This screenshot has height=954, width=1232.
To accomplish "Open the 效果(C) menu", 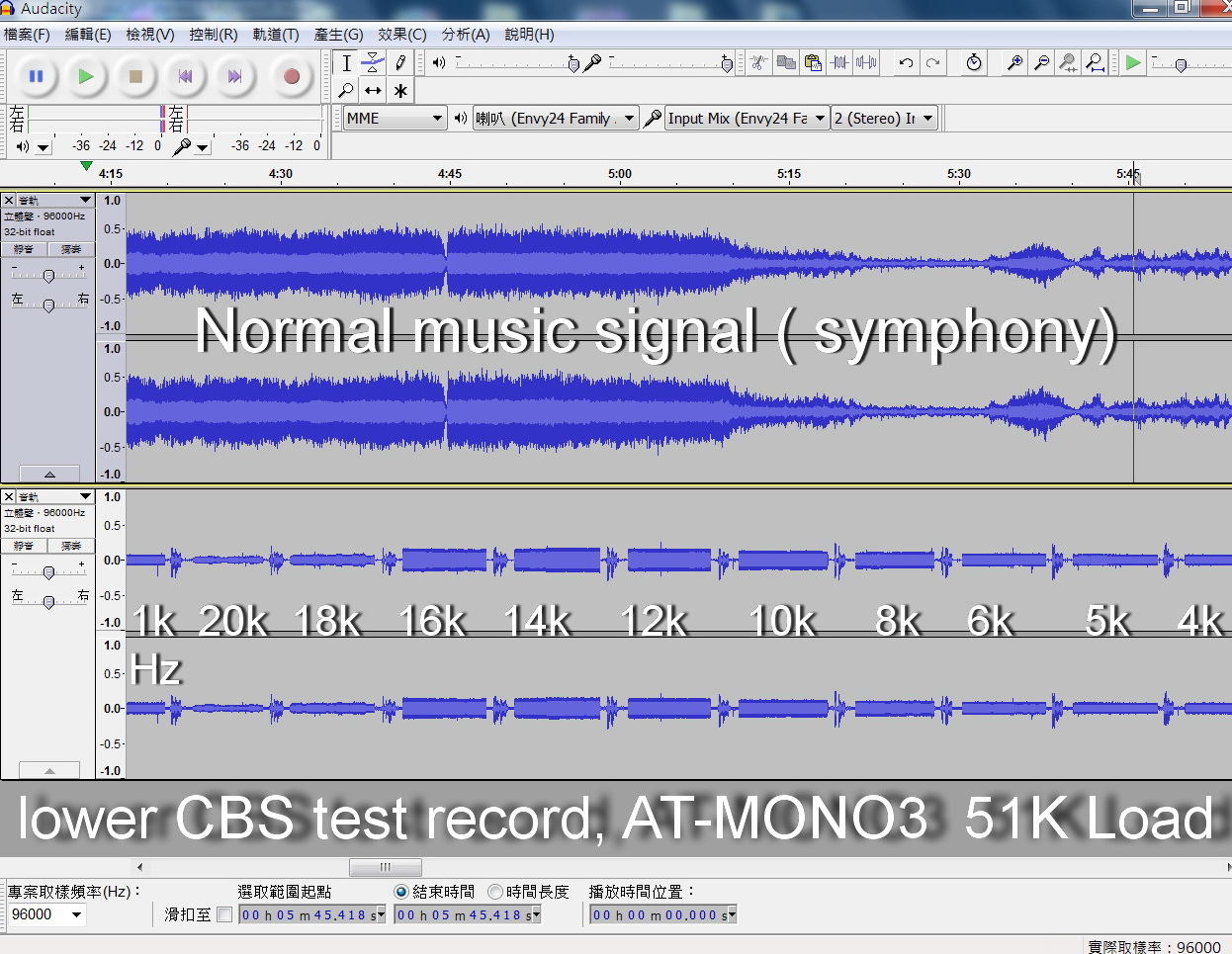I will click(402, 35).
